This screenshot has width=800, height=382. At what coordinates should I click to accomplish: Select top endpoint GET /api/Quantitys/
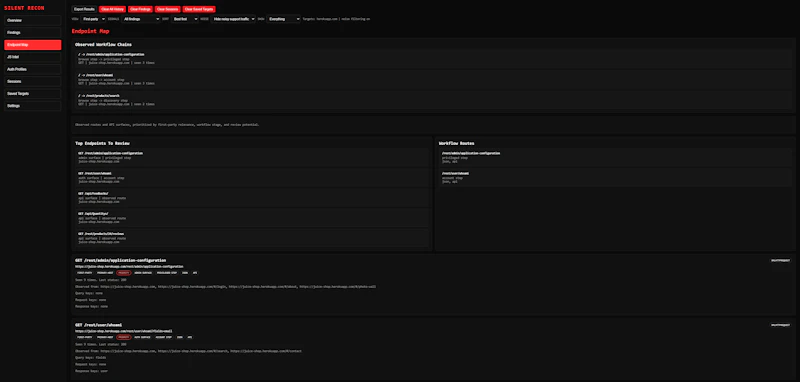pos(252,218)
